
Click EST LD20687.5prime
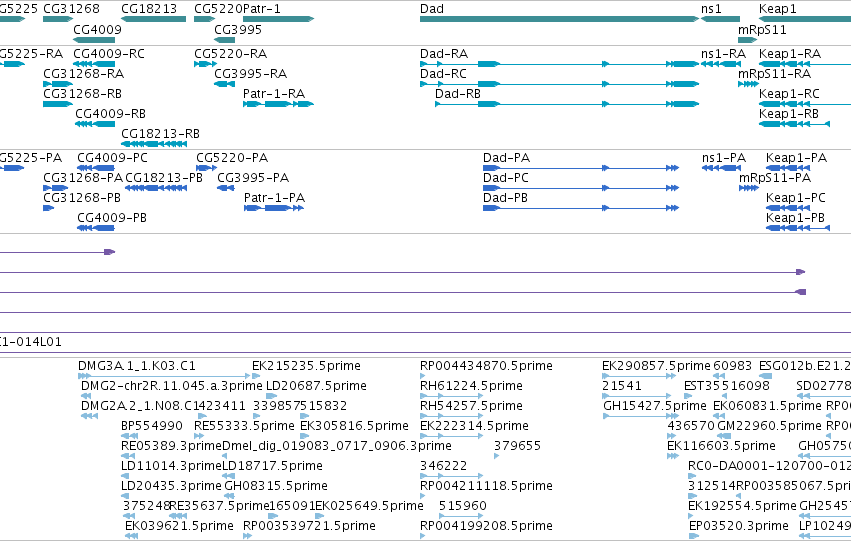(x=271, y=396)
